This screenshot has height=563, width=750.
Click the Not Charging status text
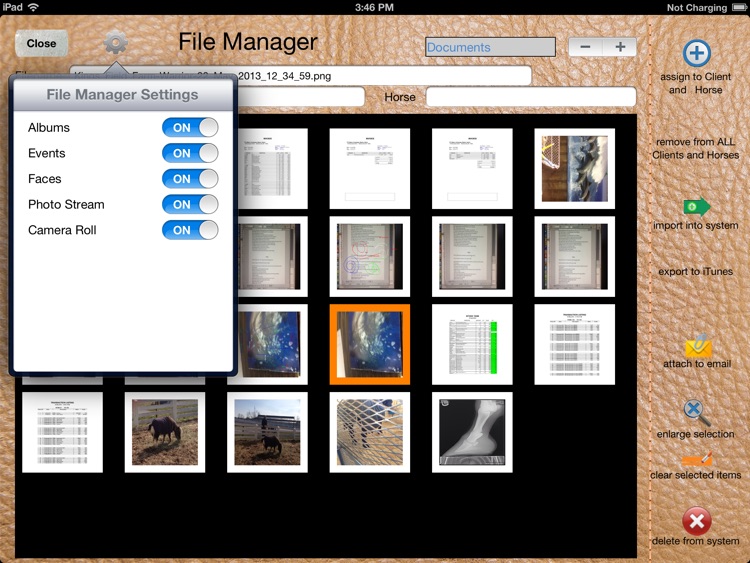coord(697,8)
